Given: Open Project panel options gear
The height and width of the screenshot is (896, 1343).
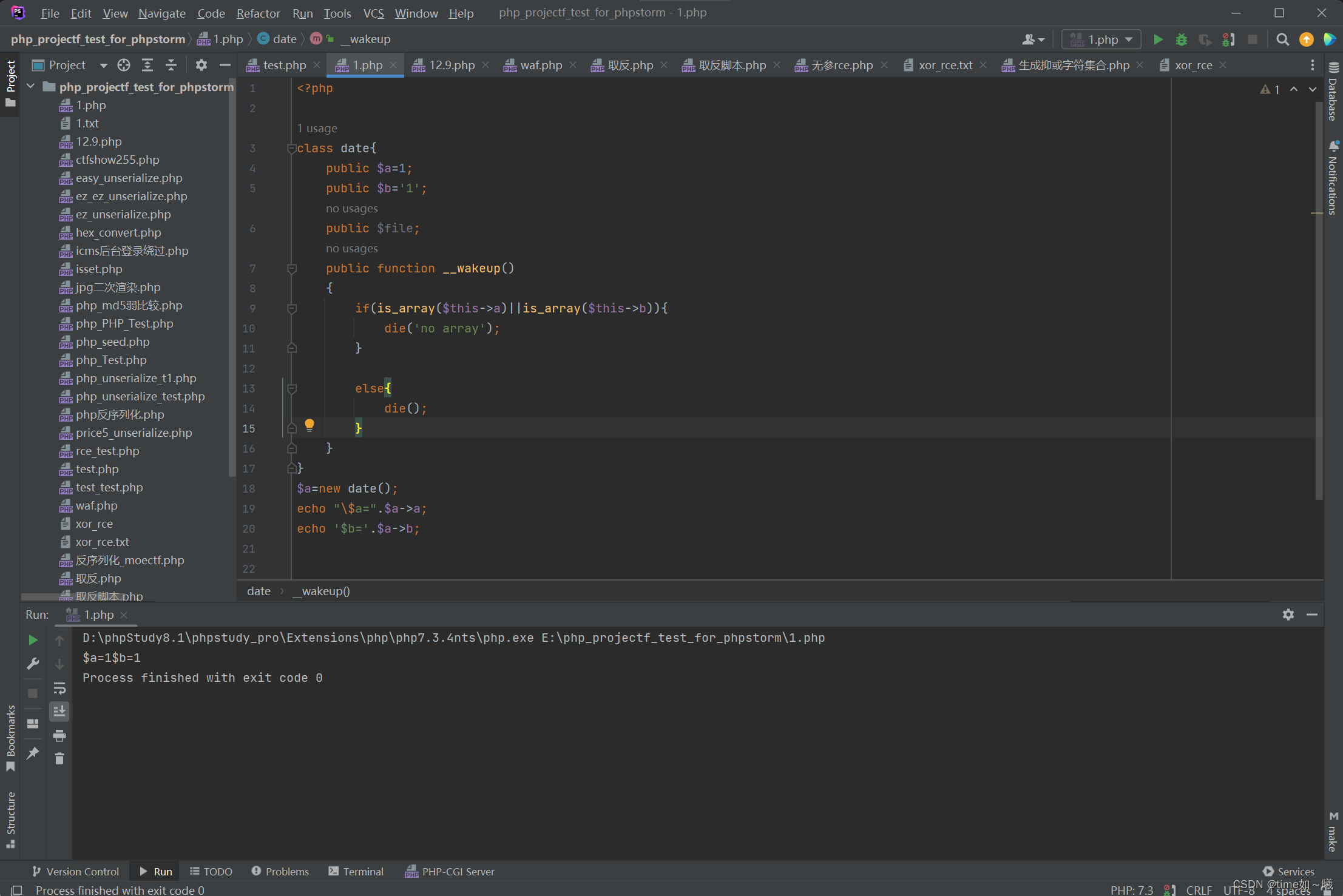Looking at the screenshot, I should coord(201,65).
